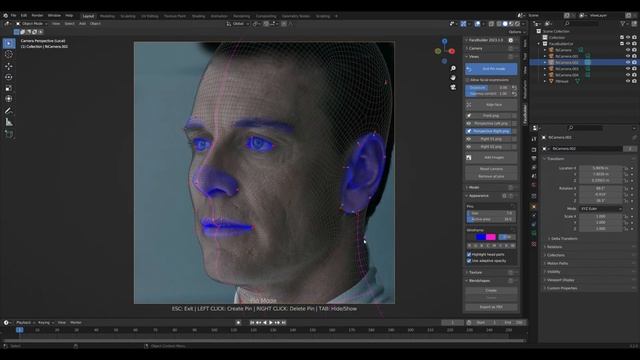
Task: Click the blue Z axis gizmo ball
Action: [444, 41]
